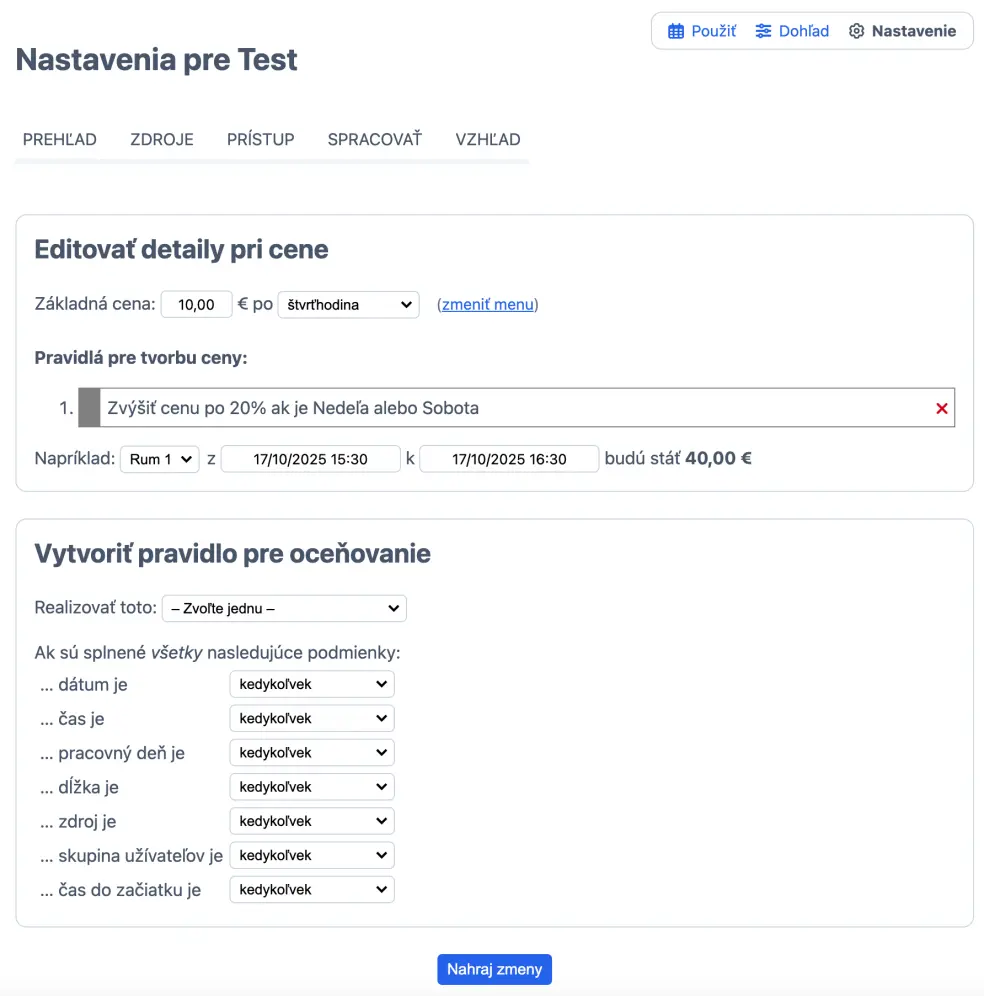Click the zmeniť menu link
Viewport: 984px width, 996px height.
coord(488,304)
